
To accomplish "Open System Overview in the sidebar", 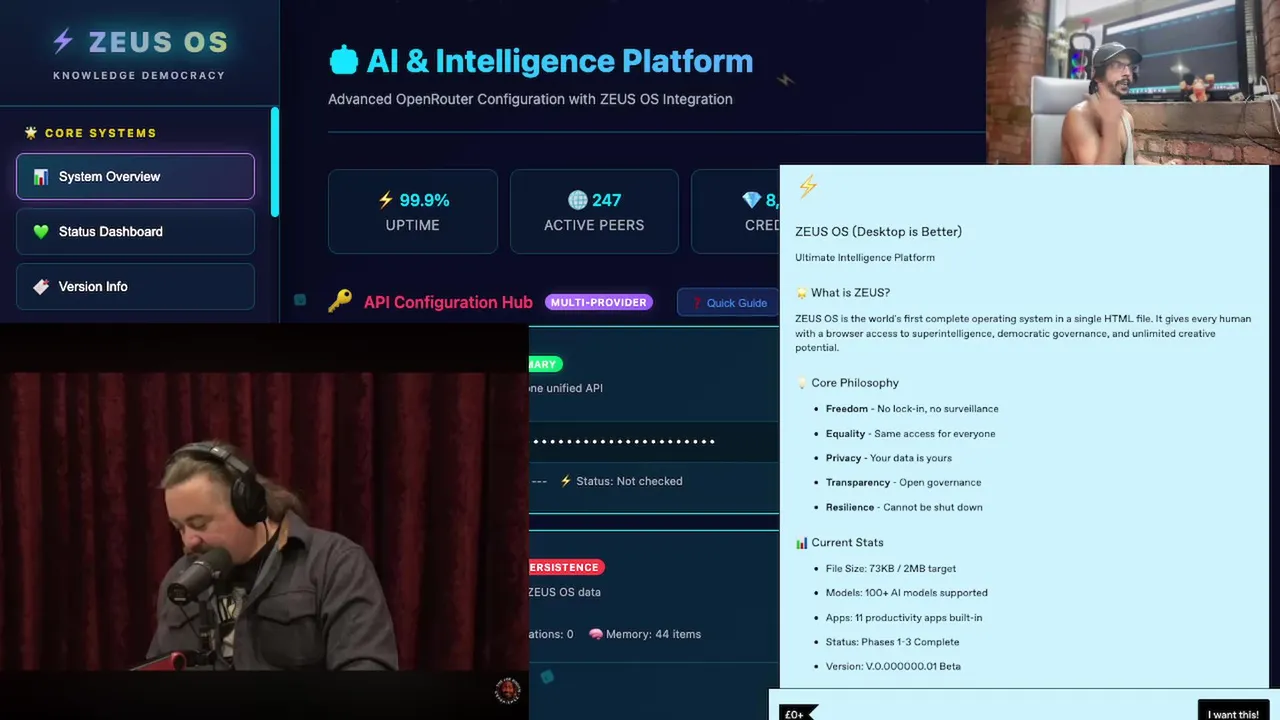I will pyautogui.click(x=135, y=177).
